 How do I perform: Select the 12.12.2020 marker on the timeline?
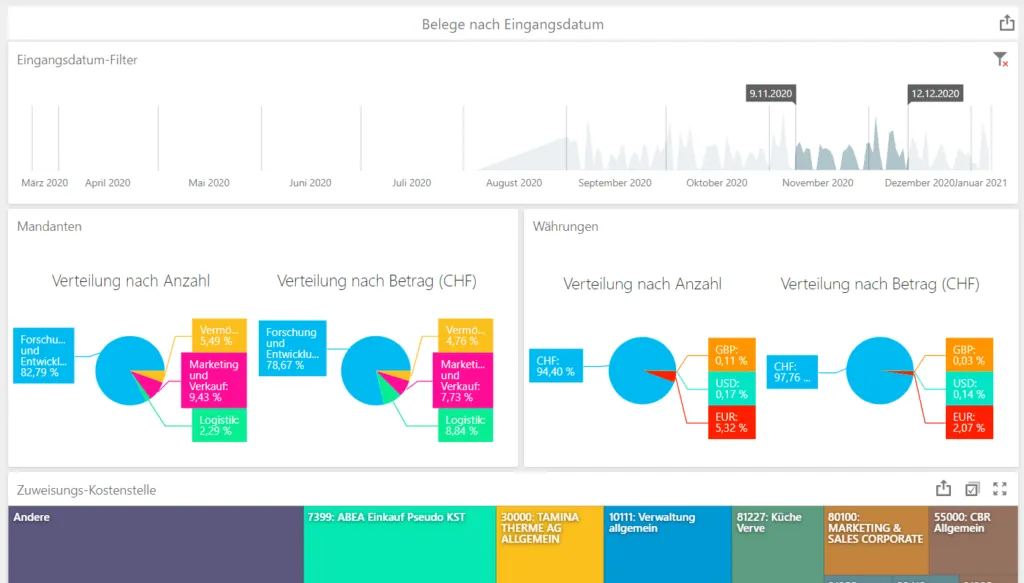tap(935, 93)
